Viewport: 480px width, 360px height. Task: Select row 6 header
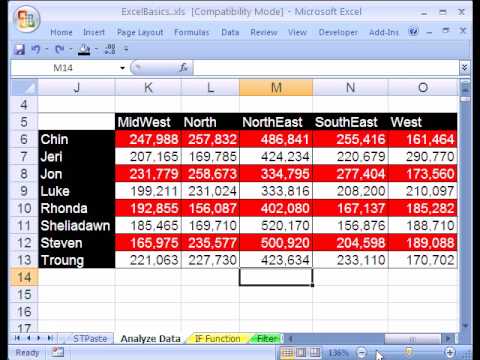coord(24,139)
